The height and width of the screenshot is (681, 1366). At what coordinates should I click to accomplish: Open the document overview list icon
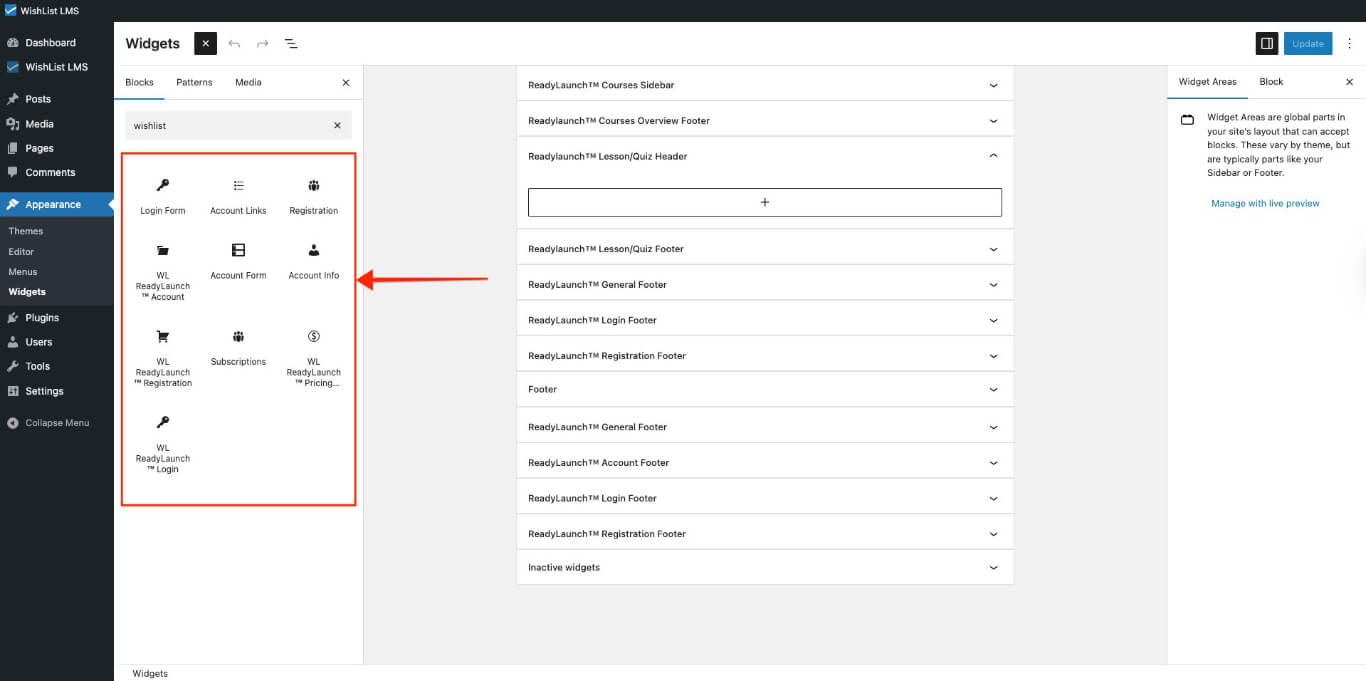pos(291,44)
